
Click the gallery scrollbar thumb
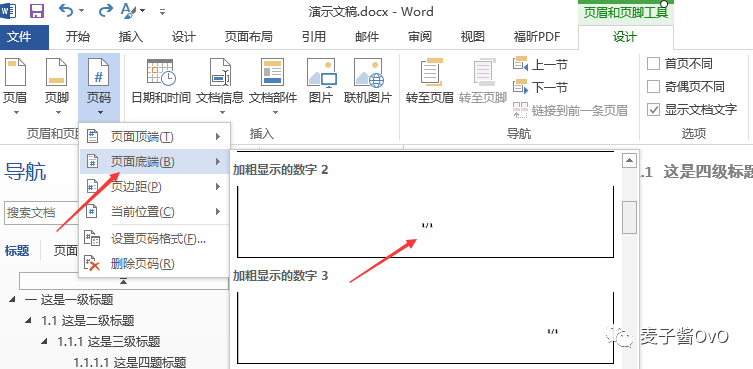[629, 217]
